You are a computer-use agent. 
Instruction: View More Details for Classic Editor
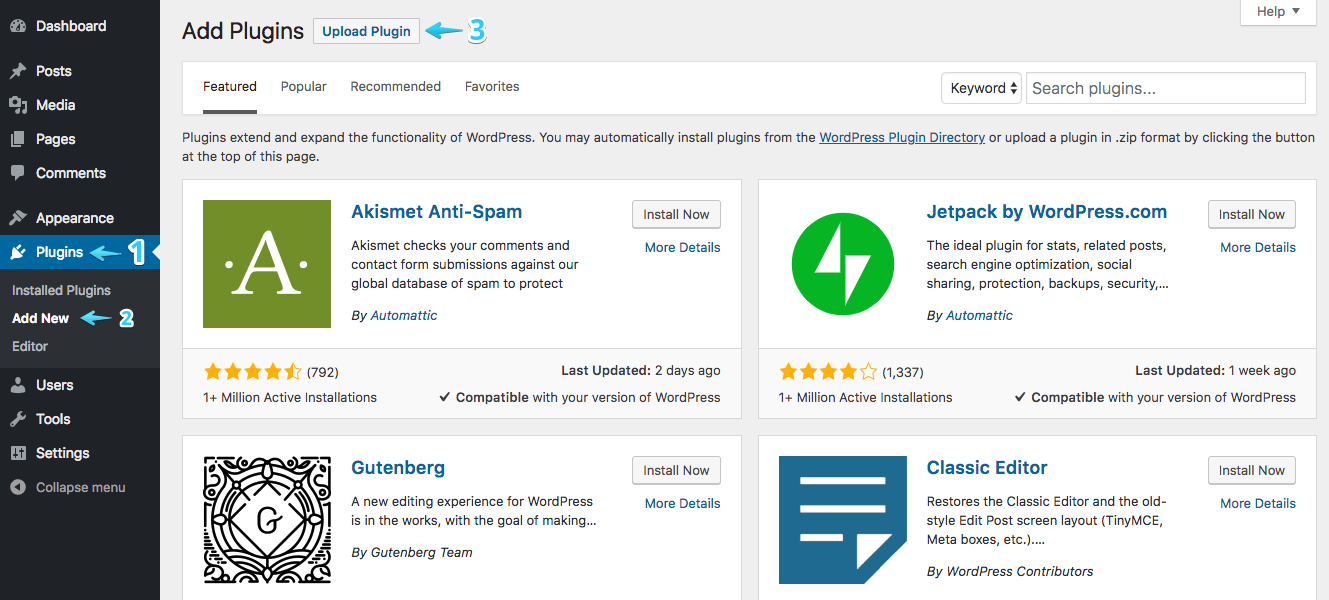click(x=1258, y=503)
